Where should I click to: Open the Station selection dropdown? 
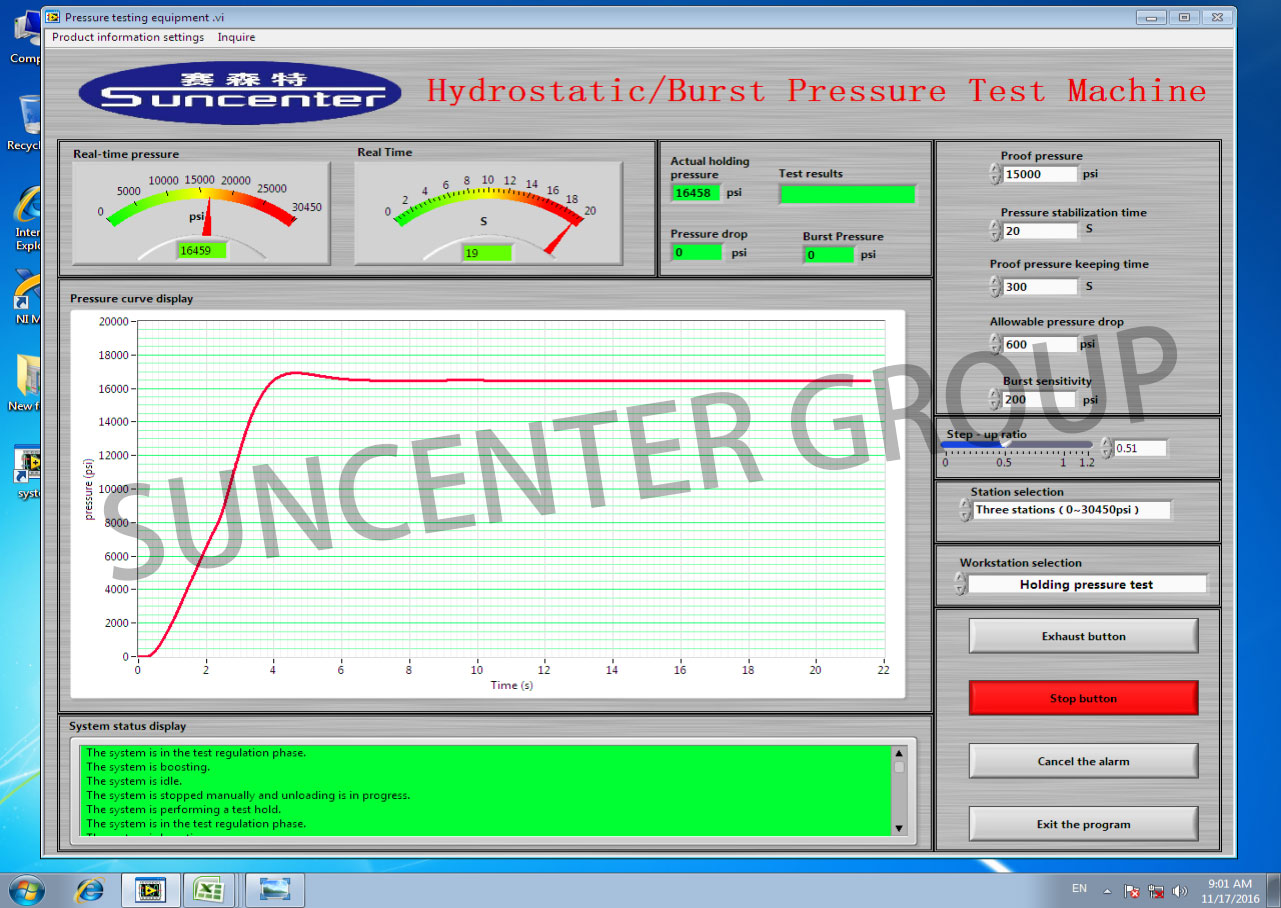[1071, 510]
